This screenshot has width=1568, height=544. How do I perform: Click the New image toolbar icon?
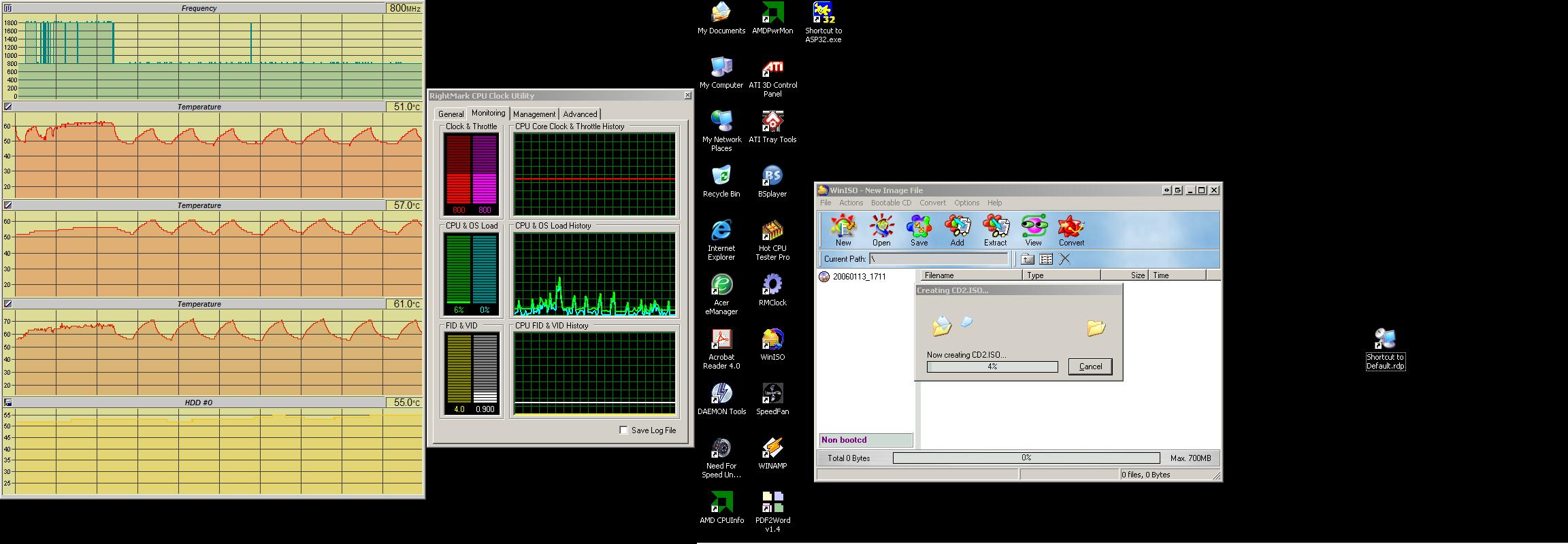843,230
